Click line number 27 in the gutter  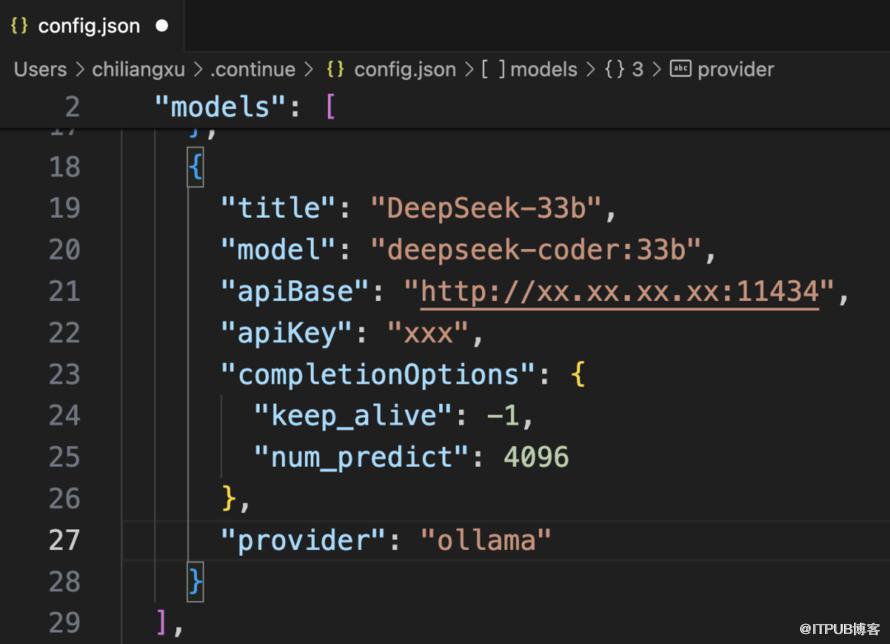tap(64, 539)
